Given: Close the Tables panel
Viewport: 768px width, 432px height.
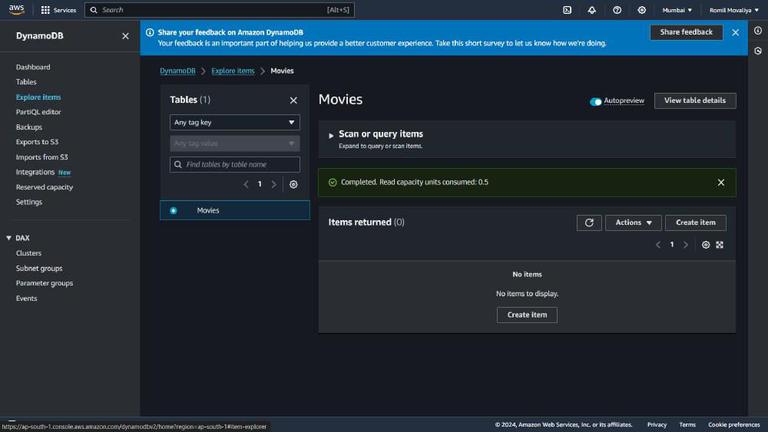Looking at the screenshot, I should click(293, 100).
